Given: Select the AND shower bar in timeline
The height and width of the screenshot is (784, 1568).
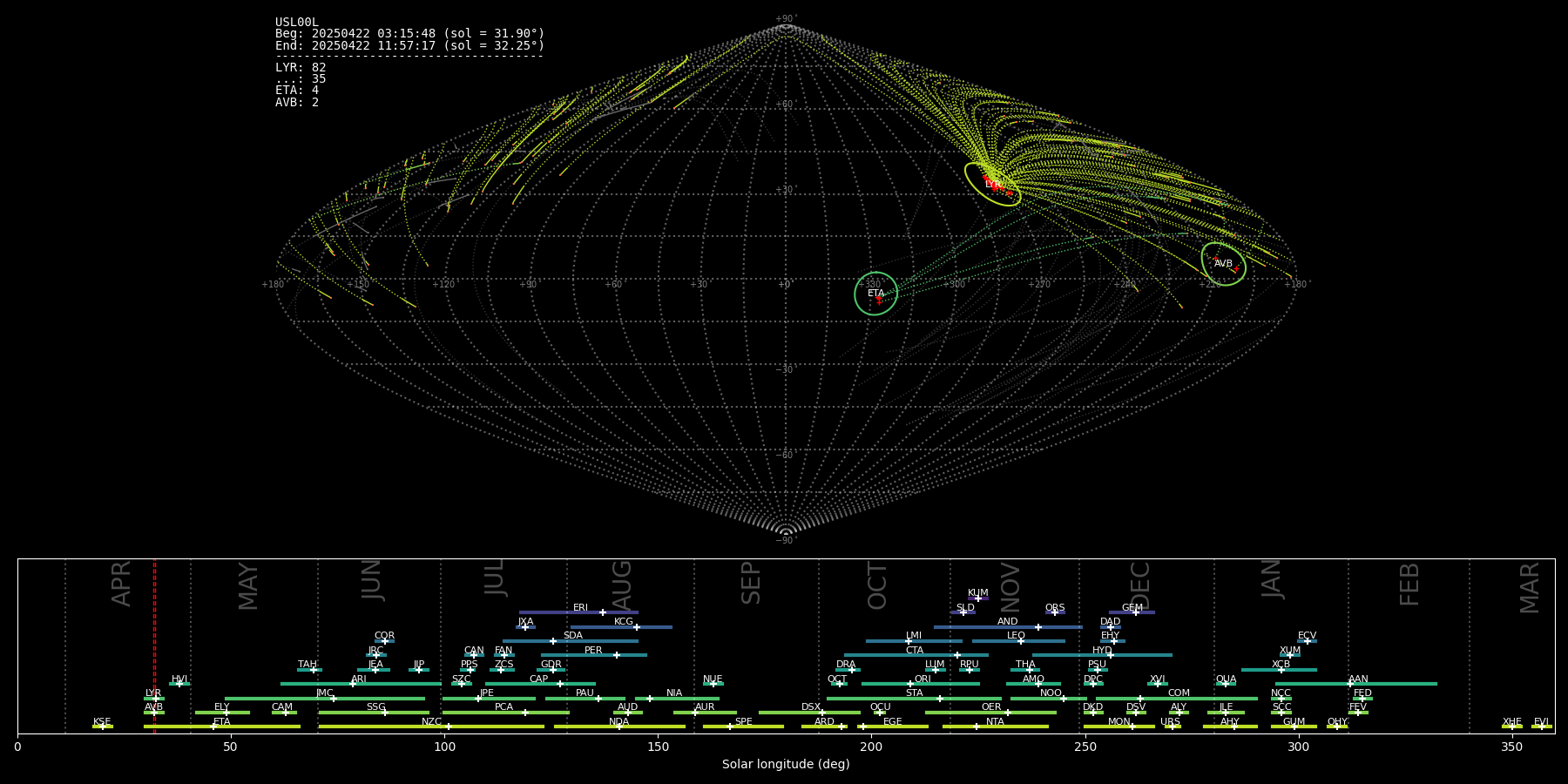Looking at the screenshot, I should [x=1008, y=627].
